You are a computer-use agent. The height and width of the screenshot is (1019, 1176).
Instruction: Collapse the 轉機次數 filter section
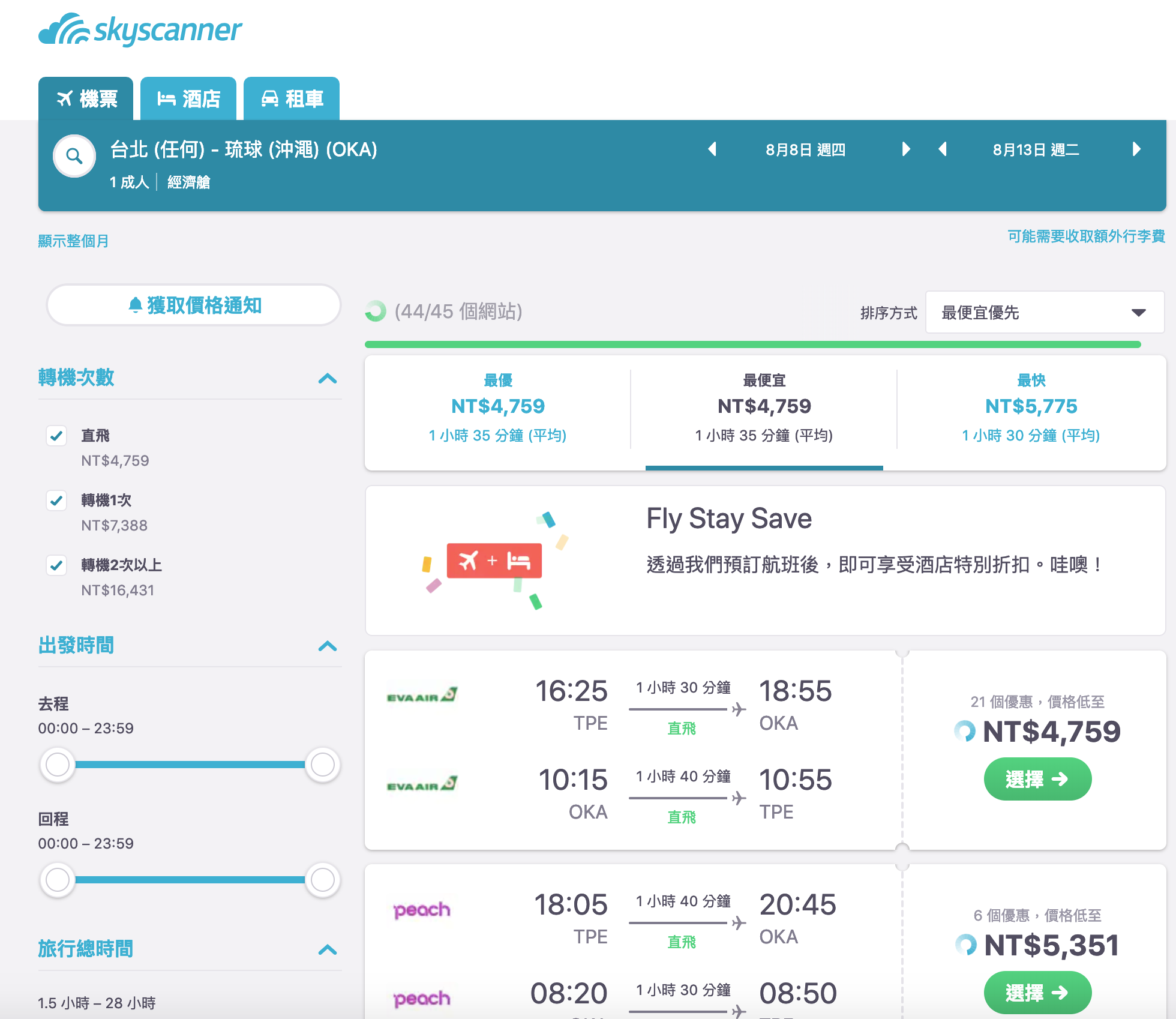[x=328, y=378]
